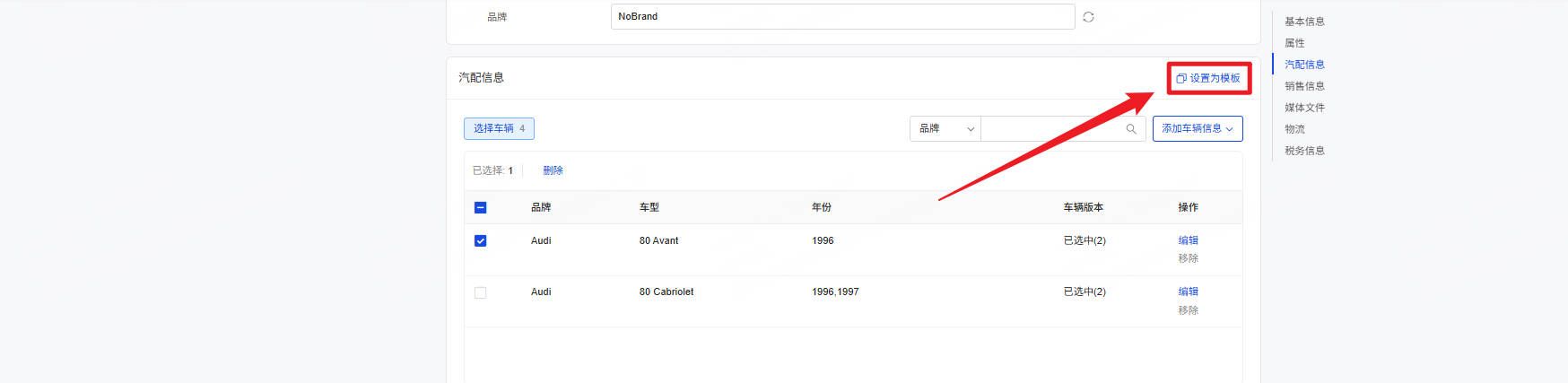Click the 删除 link for selected rows
Viewport: 1568px width, 383px height.
[x=553, y=170]
